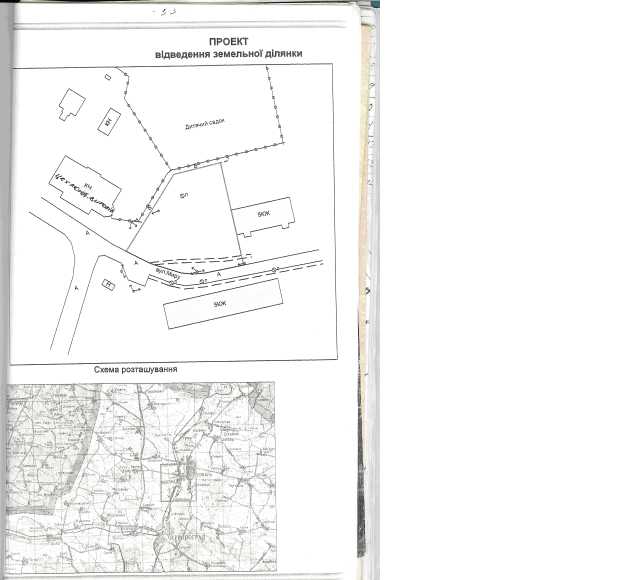
Task: Click the dotted fence line above the БП plot
Action: coord(225,155)
